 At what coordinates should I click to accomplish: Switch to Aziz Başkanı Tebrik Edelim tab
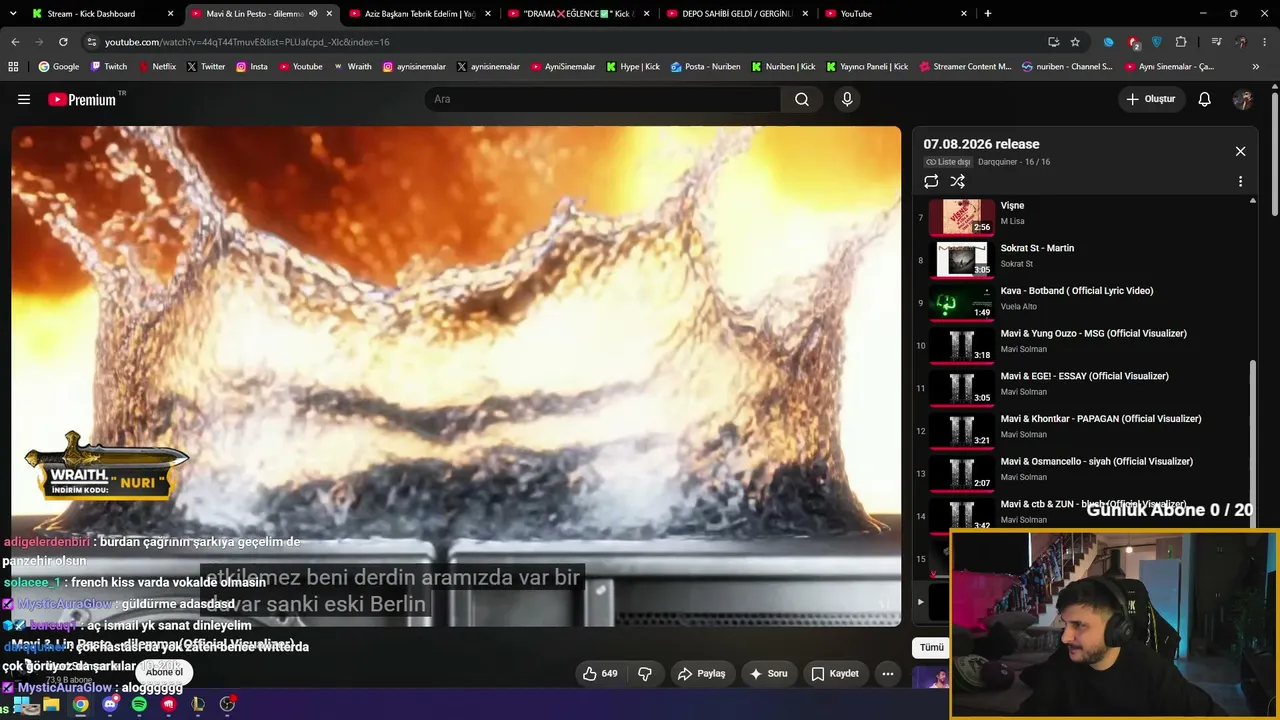(420, 14)
